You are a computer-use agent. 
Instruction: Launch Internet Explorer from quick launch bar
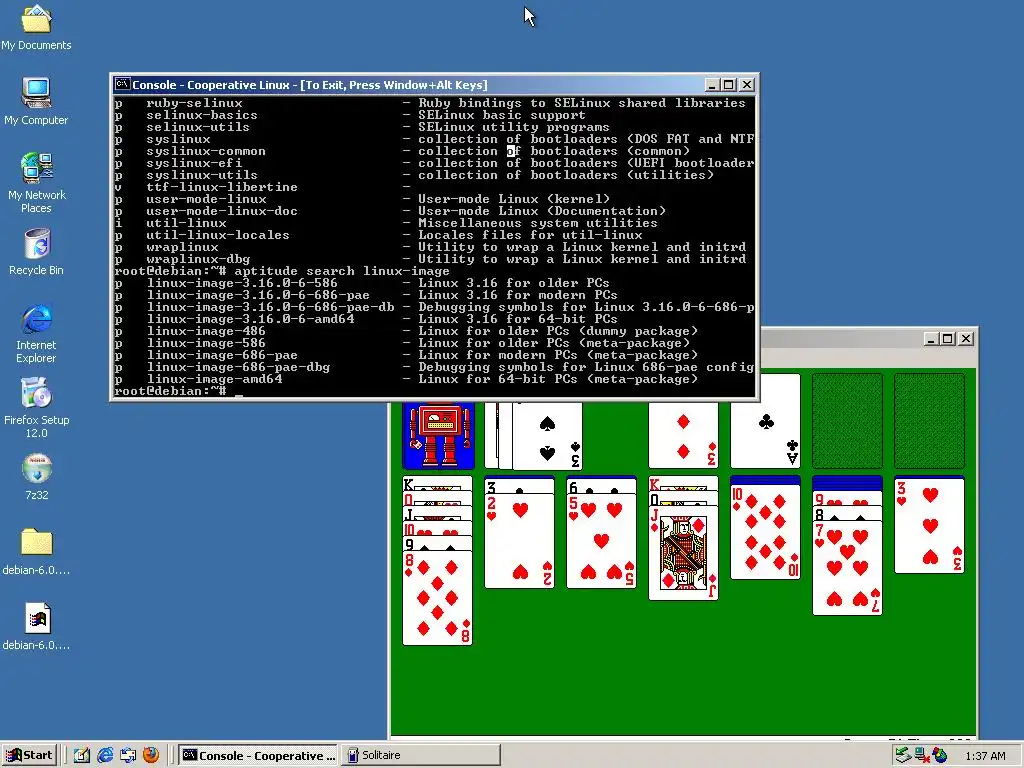[x=104, y=756]
